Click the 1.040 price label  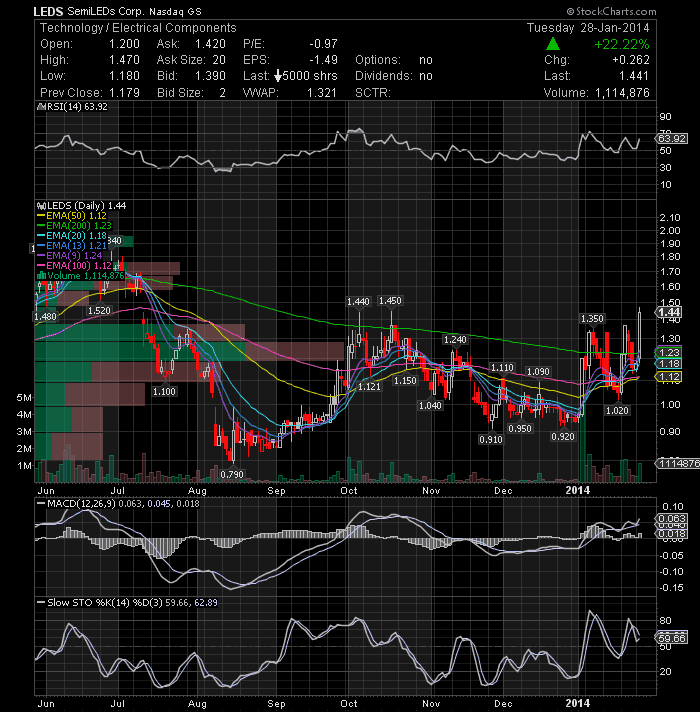point(430,405)
